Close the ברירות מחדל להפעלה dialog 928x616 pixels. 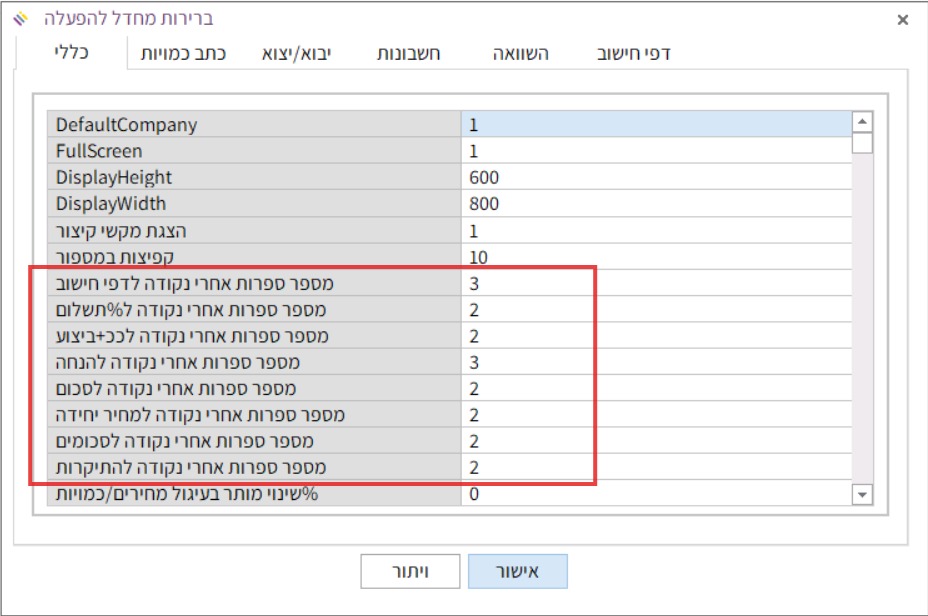(x=903, y=19)
